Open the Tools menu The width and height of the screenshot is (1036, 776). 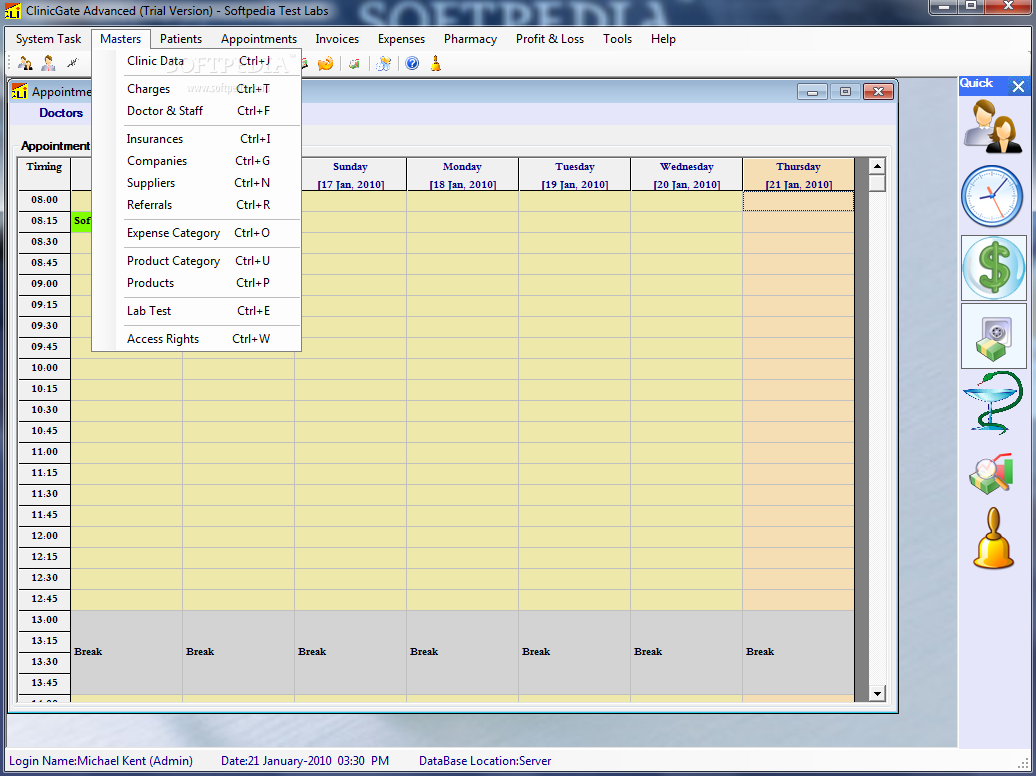click(617, 39)
